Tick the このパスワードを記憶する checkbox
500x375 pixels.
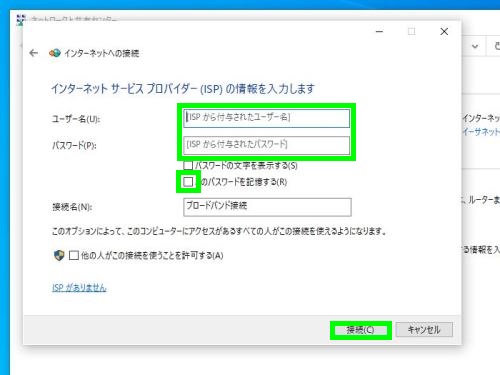(x=188, y=182)
